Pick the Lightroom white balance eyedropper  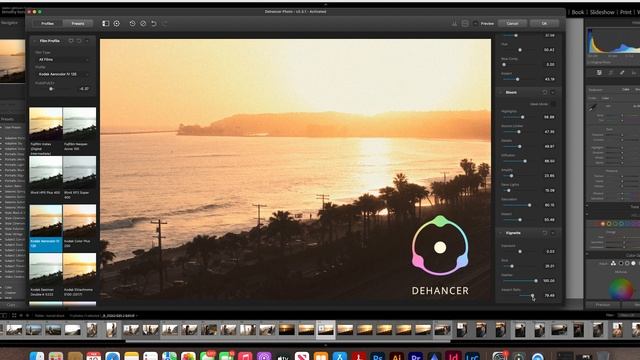click(x=592, y=107)
